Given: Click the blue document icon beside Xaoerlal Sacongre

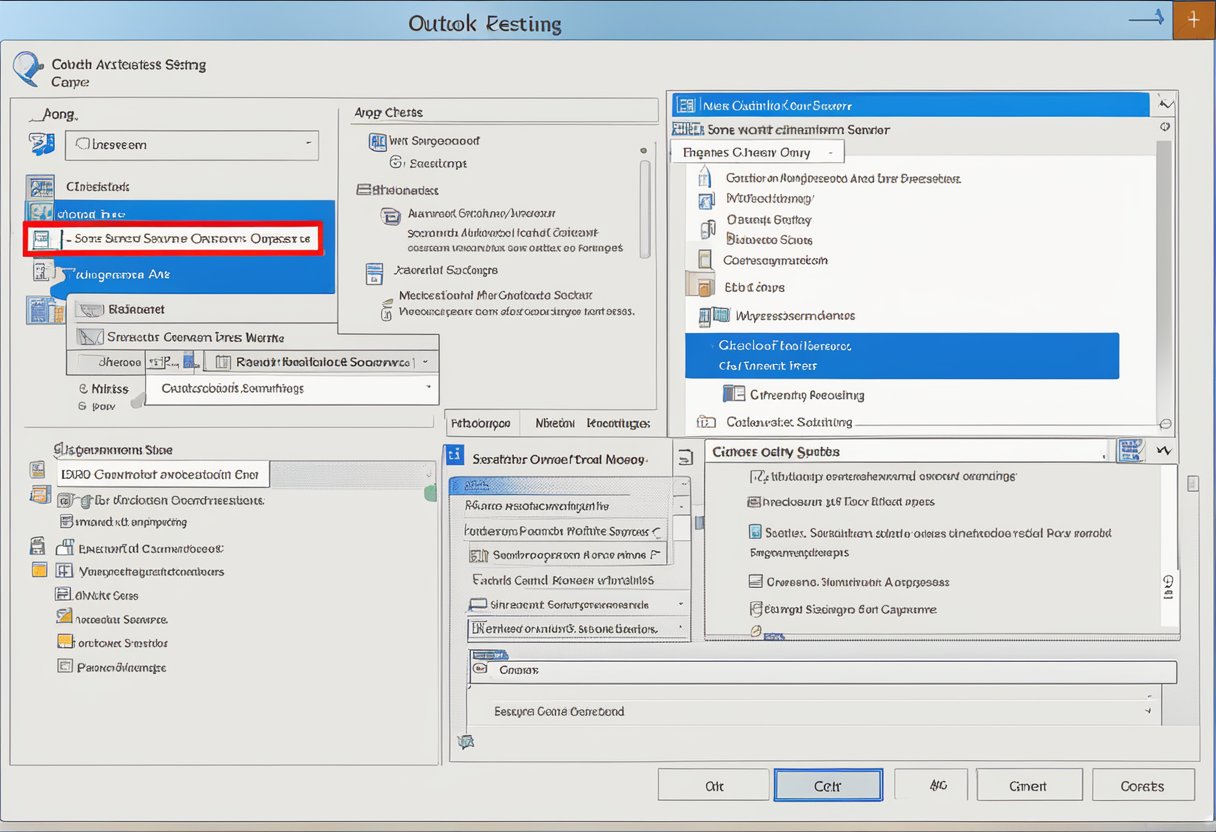Looking at the screenshot, I should 375,272.
